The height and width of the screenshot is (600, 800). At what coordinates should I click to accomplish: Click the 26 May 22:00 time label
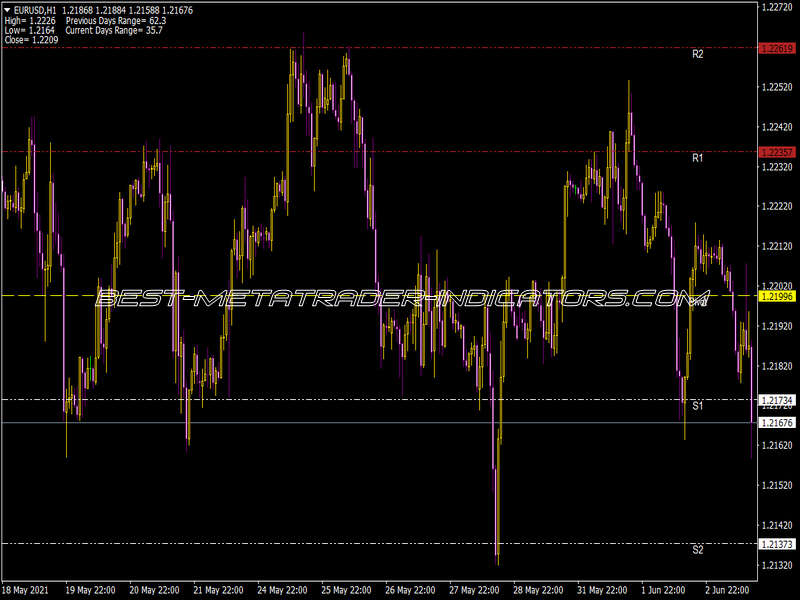pyautogui.click(x=411, y=590)
